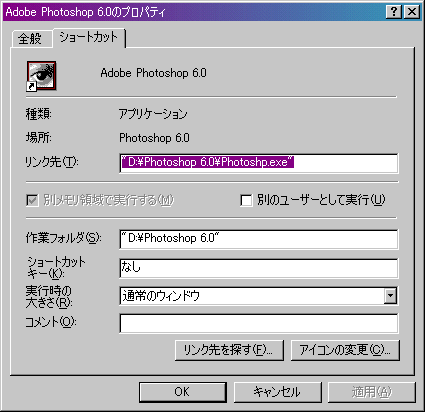Click the リンク先 target path field
The image size is (425, 412).
click(259, 163)
